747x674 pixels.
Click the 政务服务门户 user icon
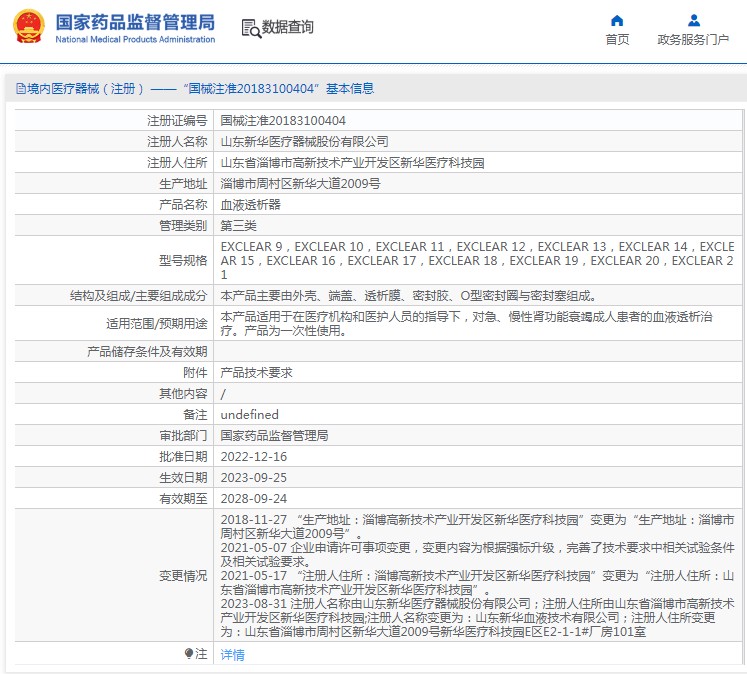[694, 20]
